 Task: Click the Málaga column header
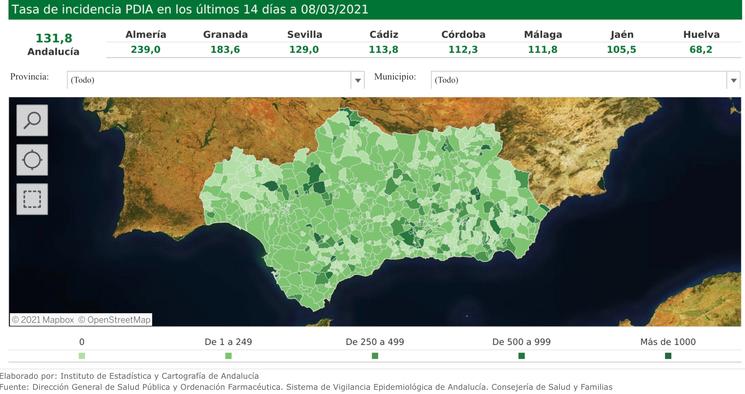tap(543, 35)
